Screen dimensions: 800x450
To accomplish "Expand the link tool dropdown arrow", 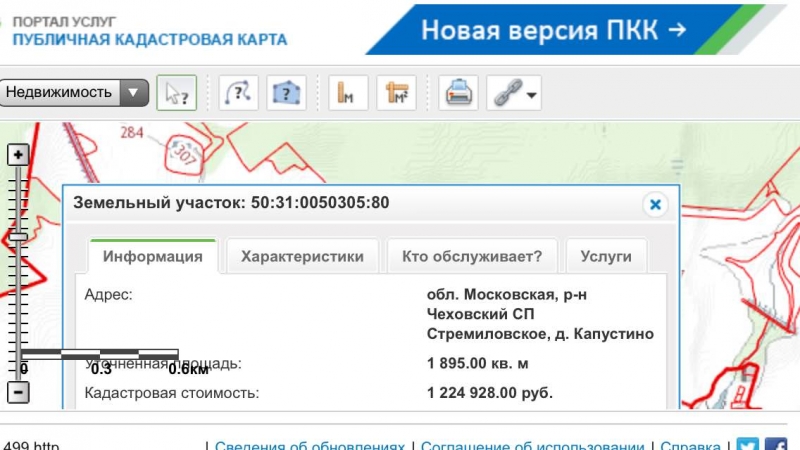I will click(532, 95).
